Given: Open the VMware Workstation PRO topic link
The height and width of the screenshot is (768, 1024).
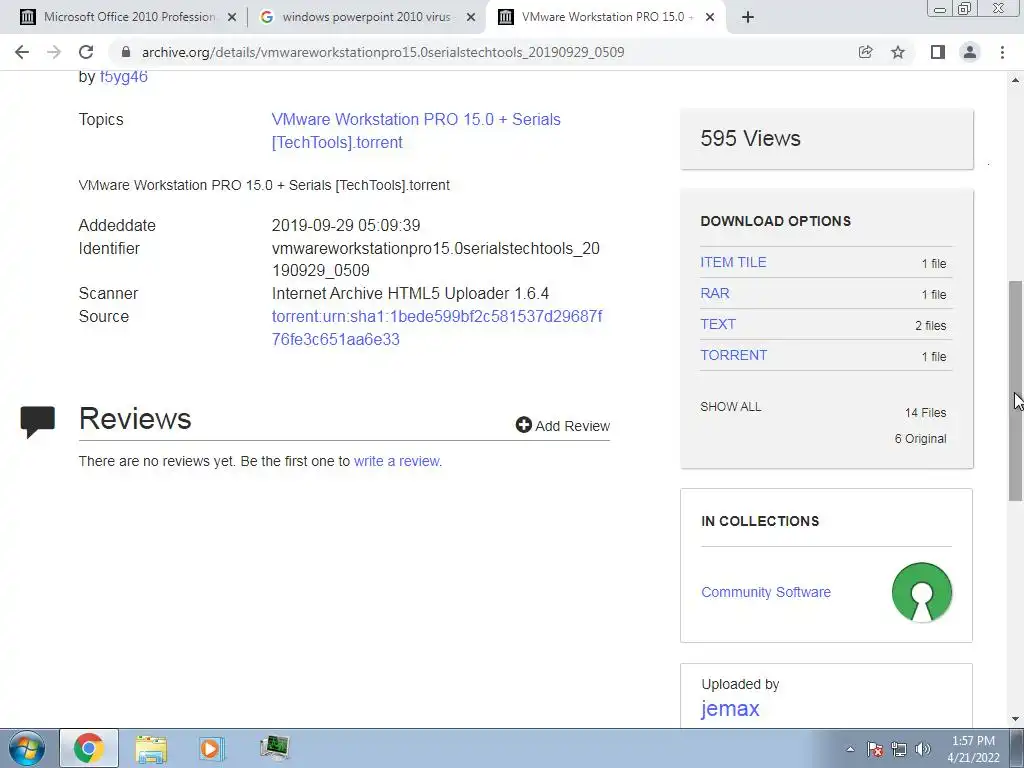Looking at the screenshot, I should point(416,131).
